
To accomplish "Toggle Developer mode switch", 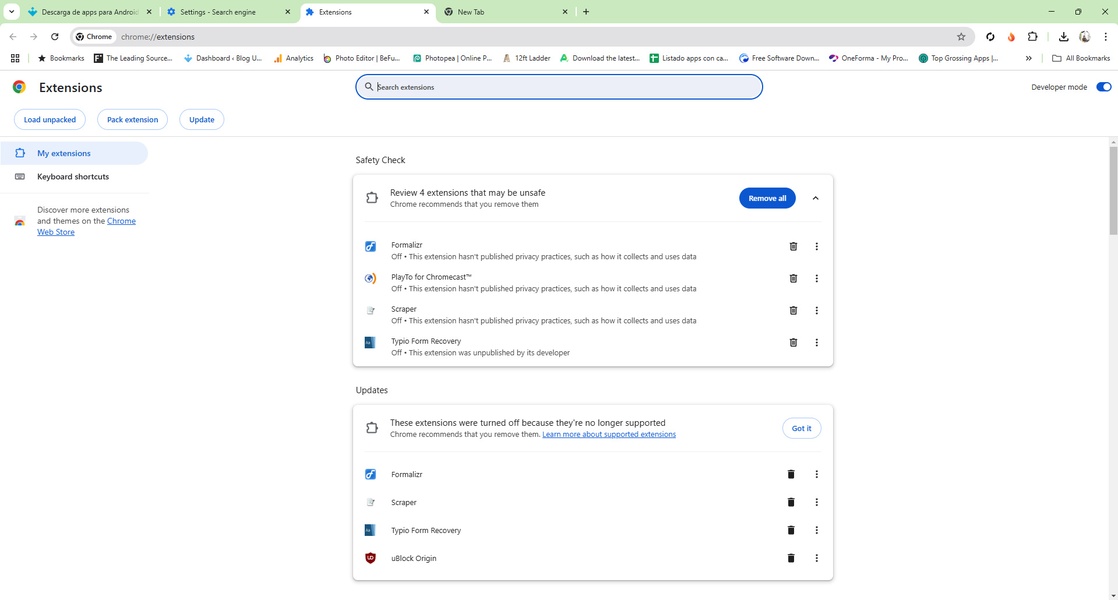I will tap(1103, 87).
